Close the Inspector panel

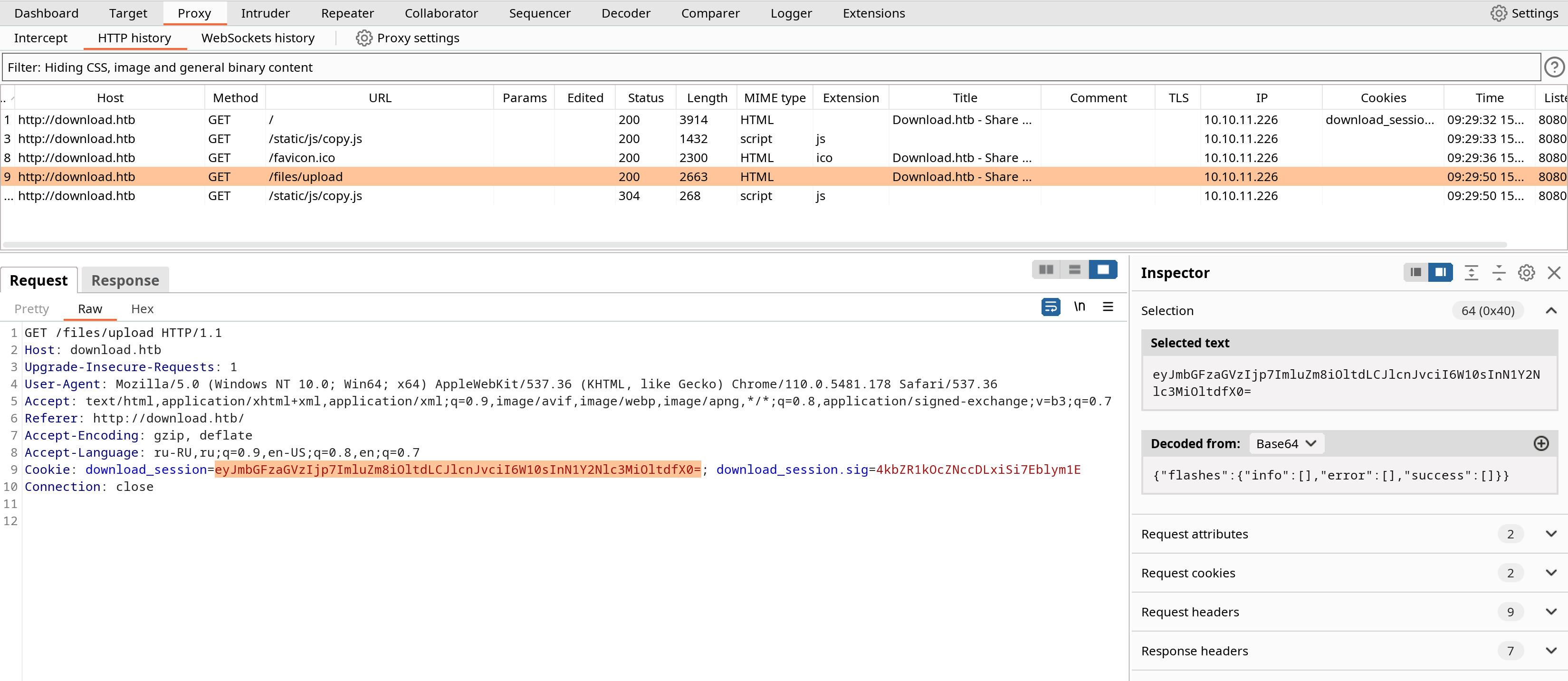tap(1554, 273)
